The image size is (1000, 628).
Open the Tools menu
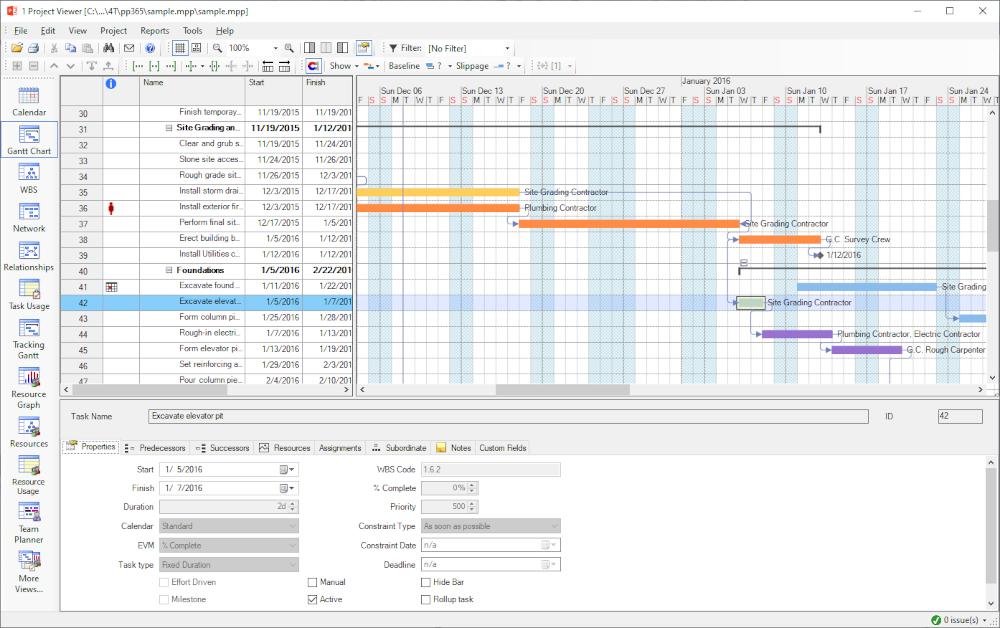coord(192,30)
